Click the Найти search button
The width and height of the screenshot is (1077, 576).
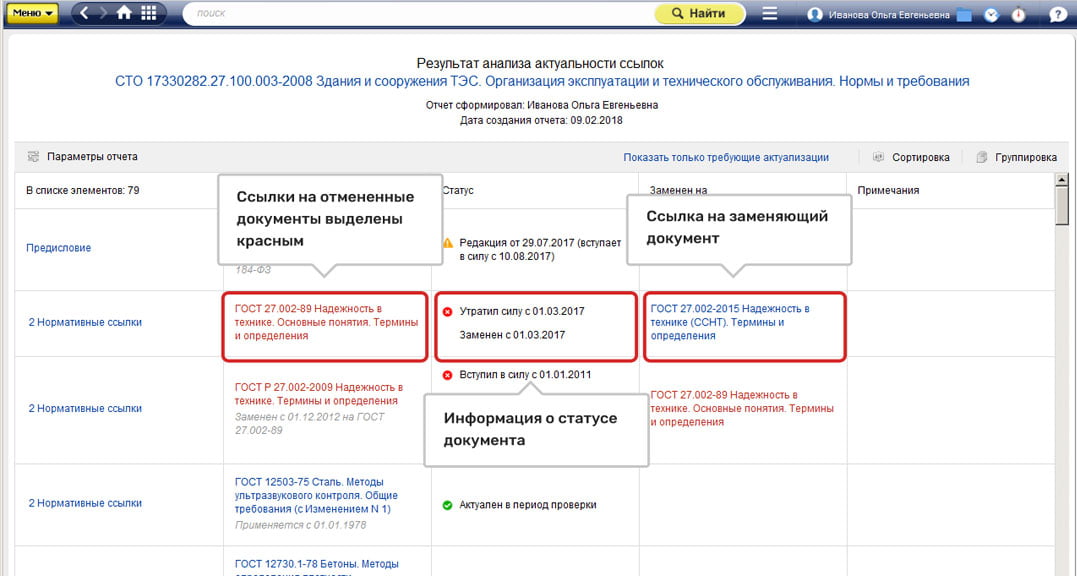tap(699, 13)
